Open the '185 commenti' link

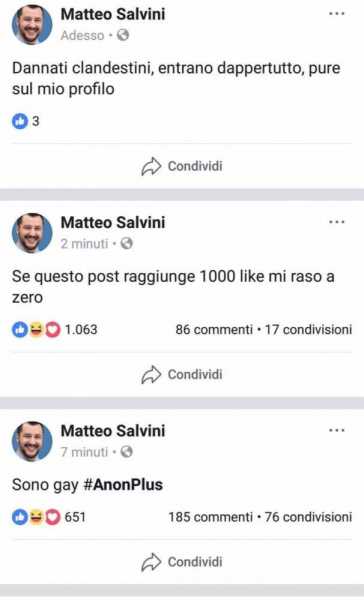[211, 517]
